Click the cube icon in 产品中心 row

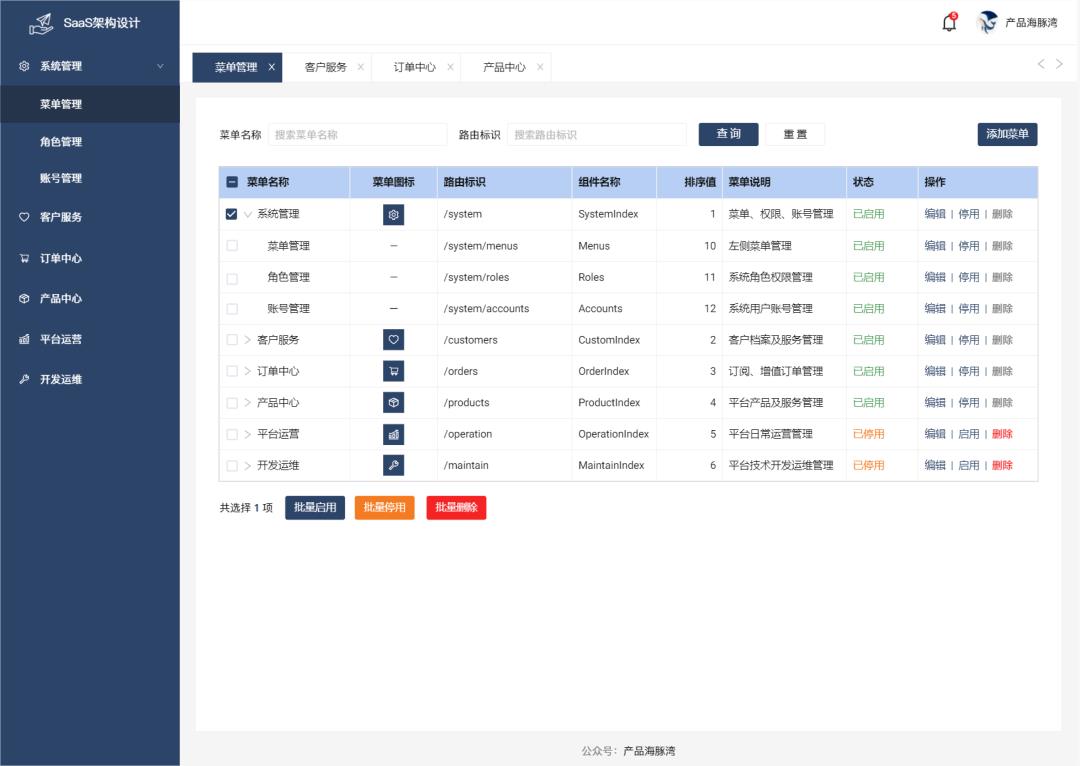tap(393, 402)
